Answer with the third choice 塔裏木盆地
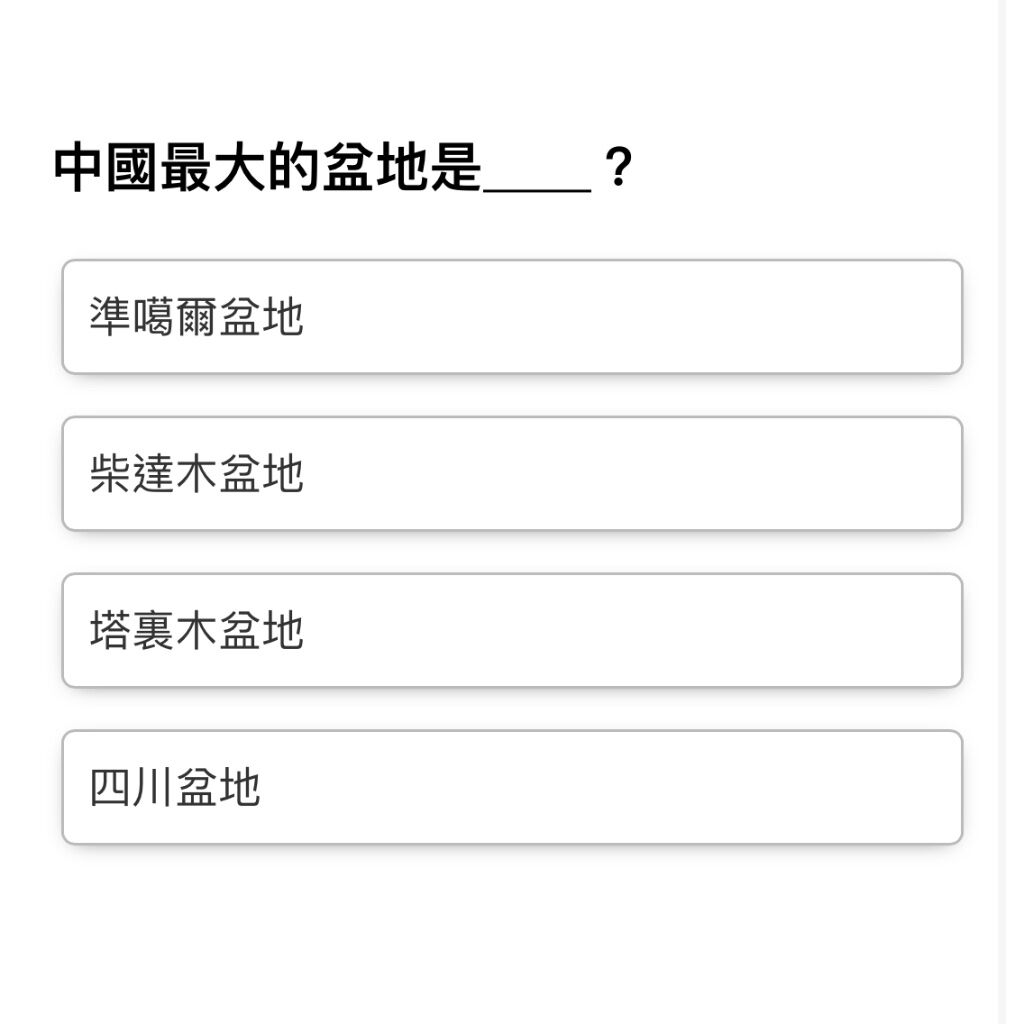The height and width of the screenshot is (1024, 1015). click(x=512, y=630)
